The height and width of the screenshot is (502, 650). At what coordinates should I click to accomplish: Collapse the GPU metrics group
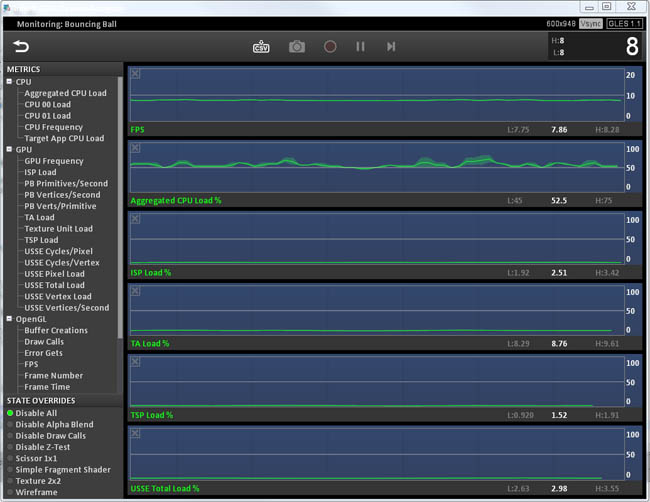[9, 150]
